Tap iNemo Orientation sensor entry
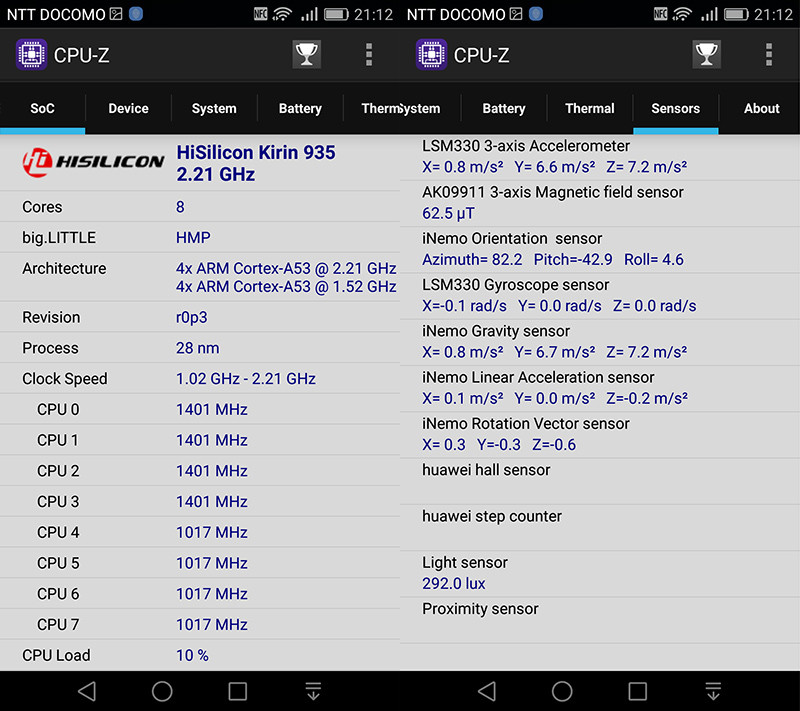800x711 pixels. click(x=600, y=249)
